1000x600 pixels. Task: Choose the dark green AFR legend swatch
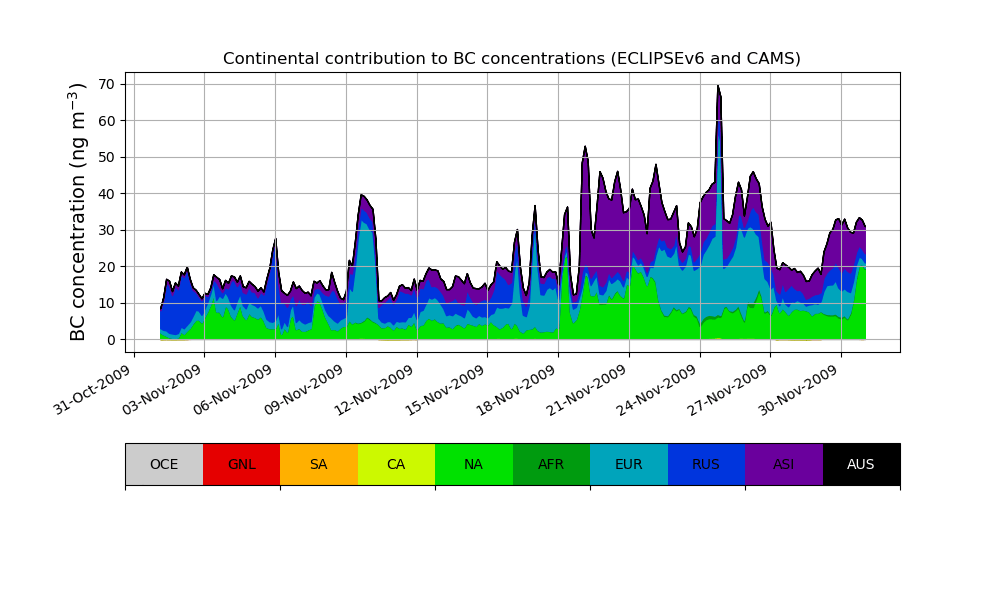coord(551,464)
